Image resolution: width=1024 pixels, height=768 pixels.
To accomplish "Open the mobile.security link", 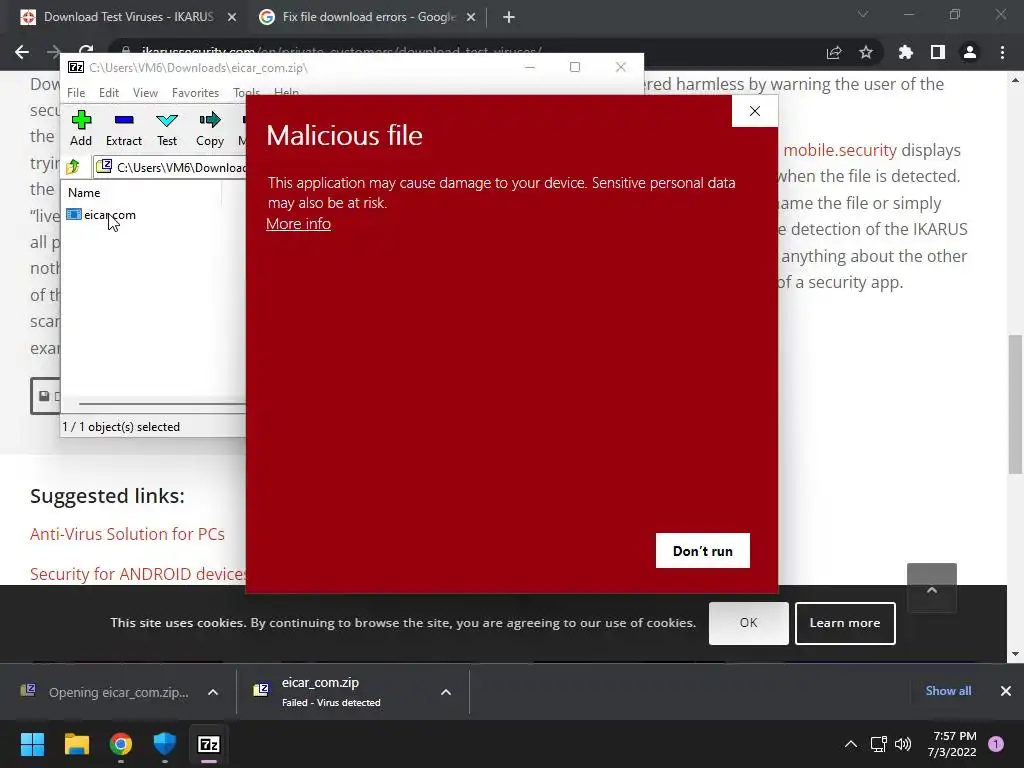I will [840, 150].
